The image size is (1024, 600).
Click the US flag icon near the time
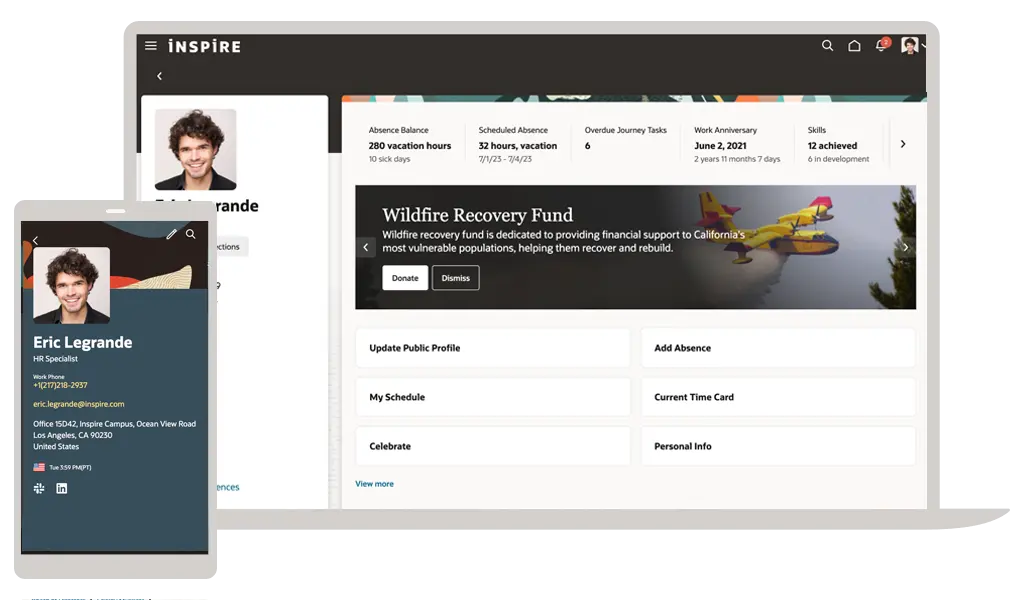(x=39, y=467)
